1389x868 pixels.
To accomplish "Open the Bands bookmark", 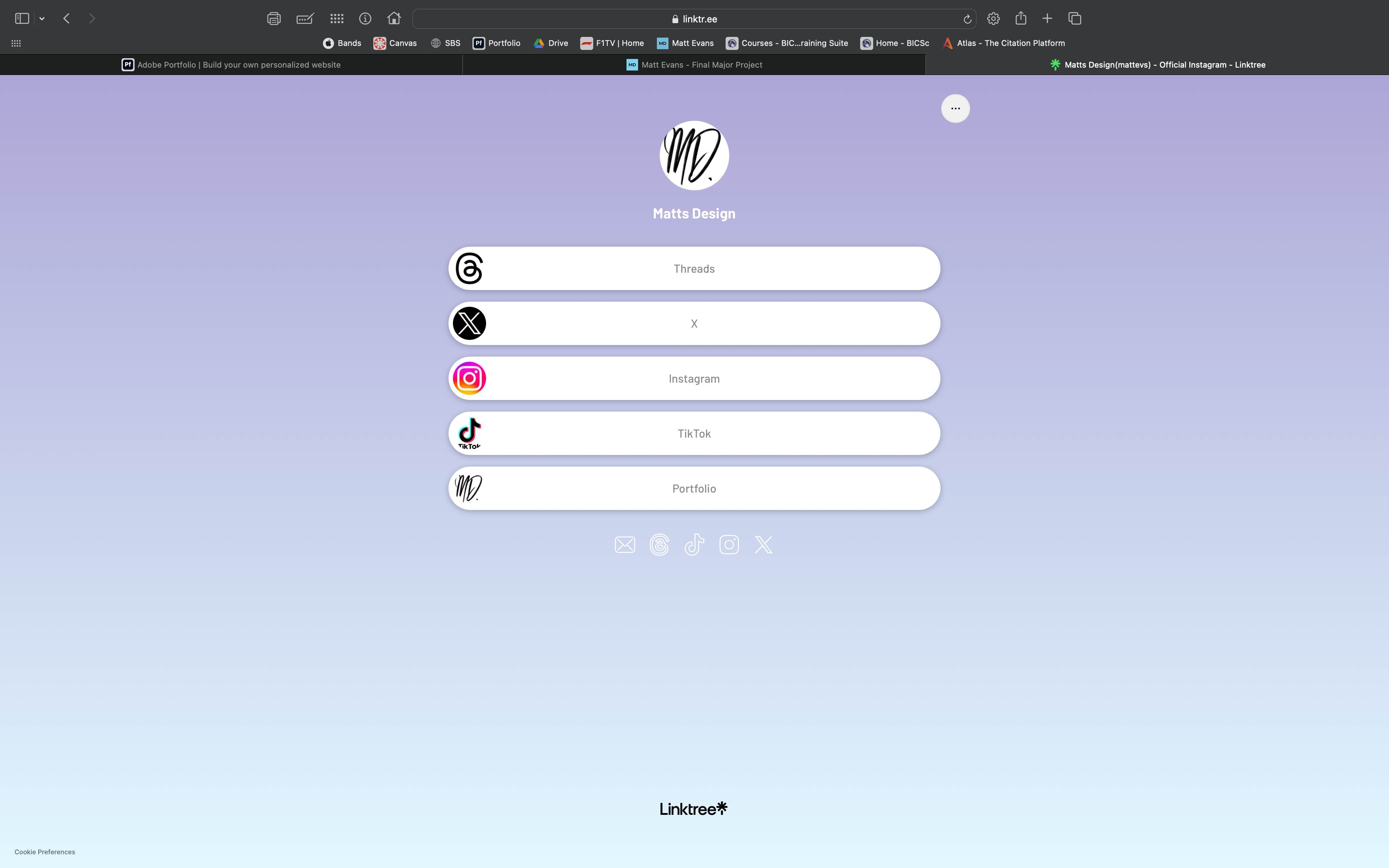I will click(342, 43).
